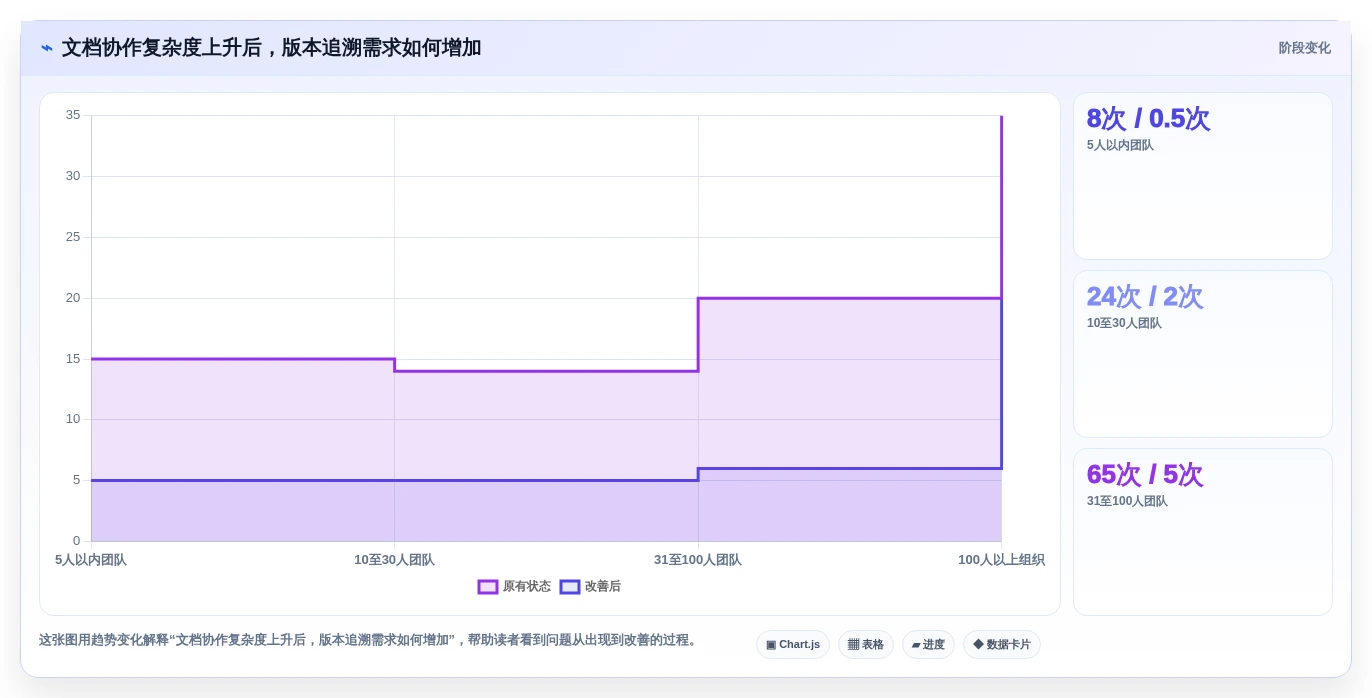The width and height of the screenshot is (1372, 698).
Task: Click the y-axis value 20
Action: [73, 298]
